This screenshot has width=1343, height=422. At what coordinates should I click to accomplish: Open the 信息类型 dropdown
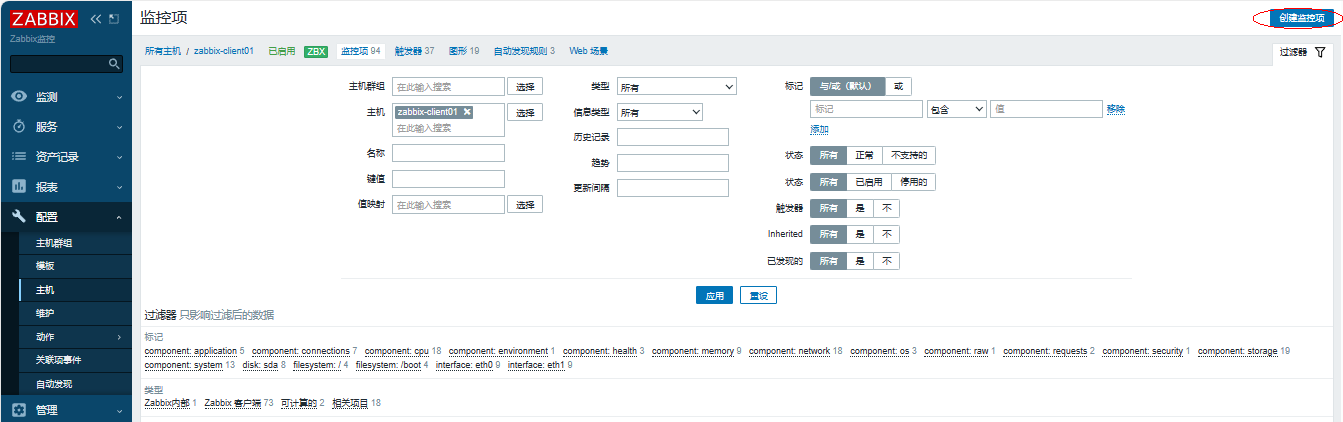(660, 113)
